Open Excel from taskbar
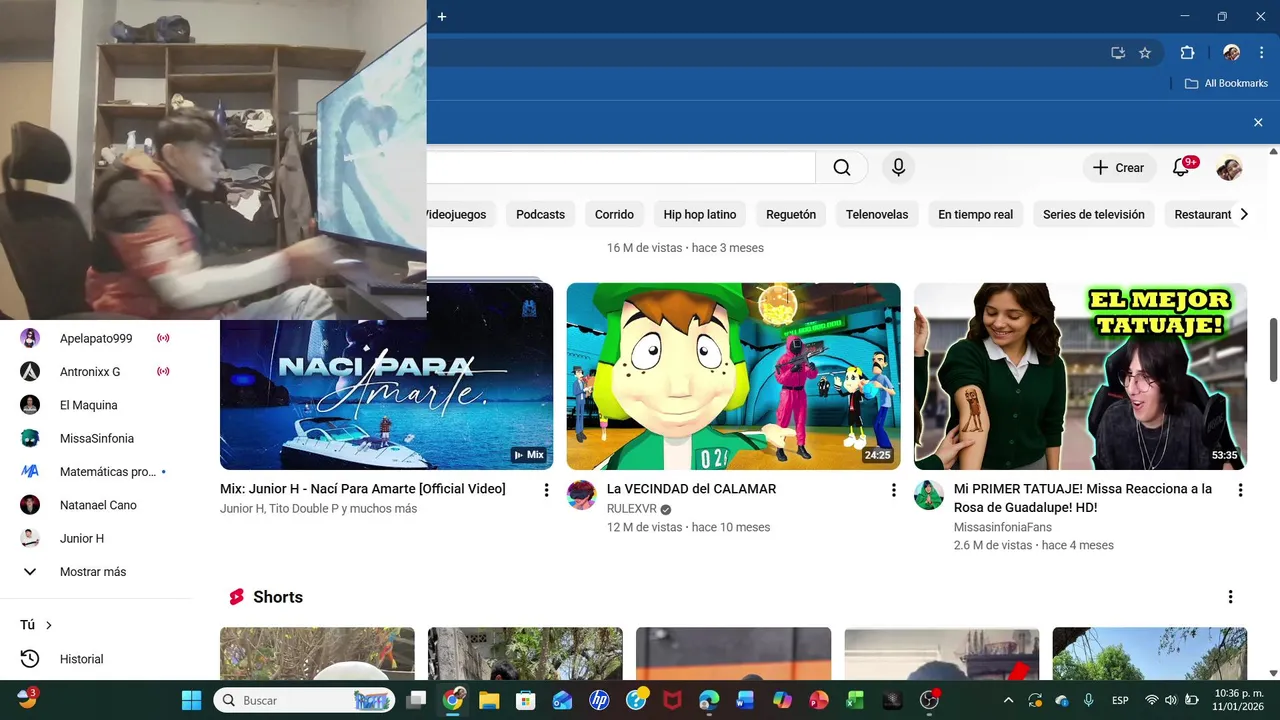Image resolution: width=1280 pixels, height=720 pixels. [x=855, y=700]
